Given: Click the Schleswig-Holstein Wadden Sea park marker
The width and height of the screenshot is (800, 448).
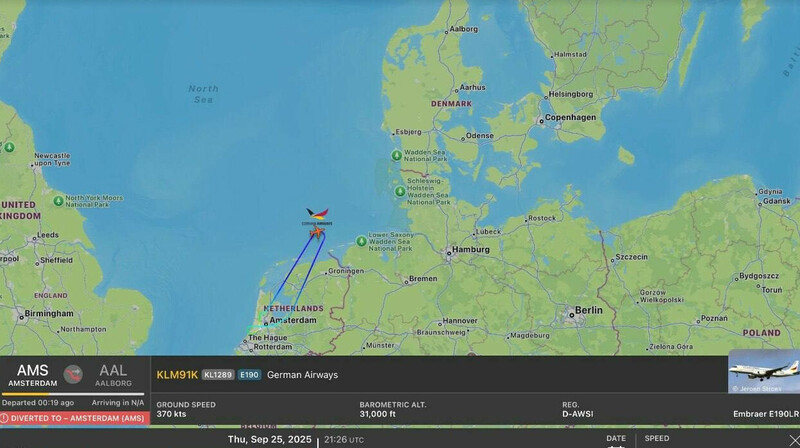Looking at the screenshot, I should click(400, 191).
